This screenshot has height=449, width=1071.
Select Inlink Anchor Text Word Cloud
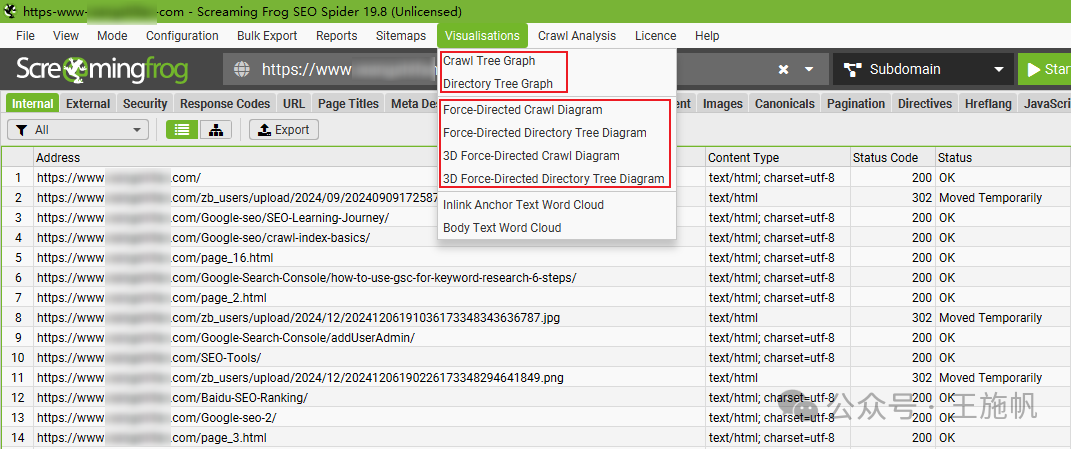coord(523,204)
